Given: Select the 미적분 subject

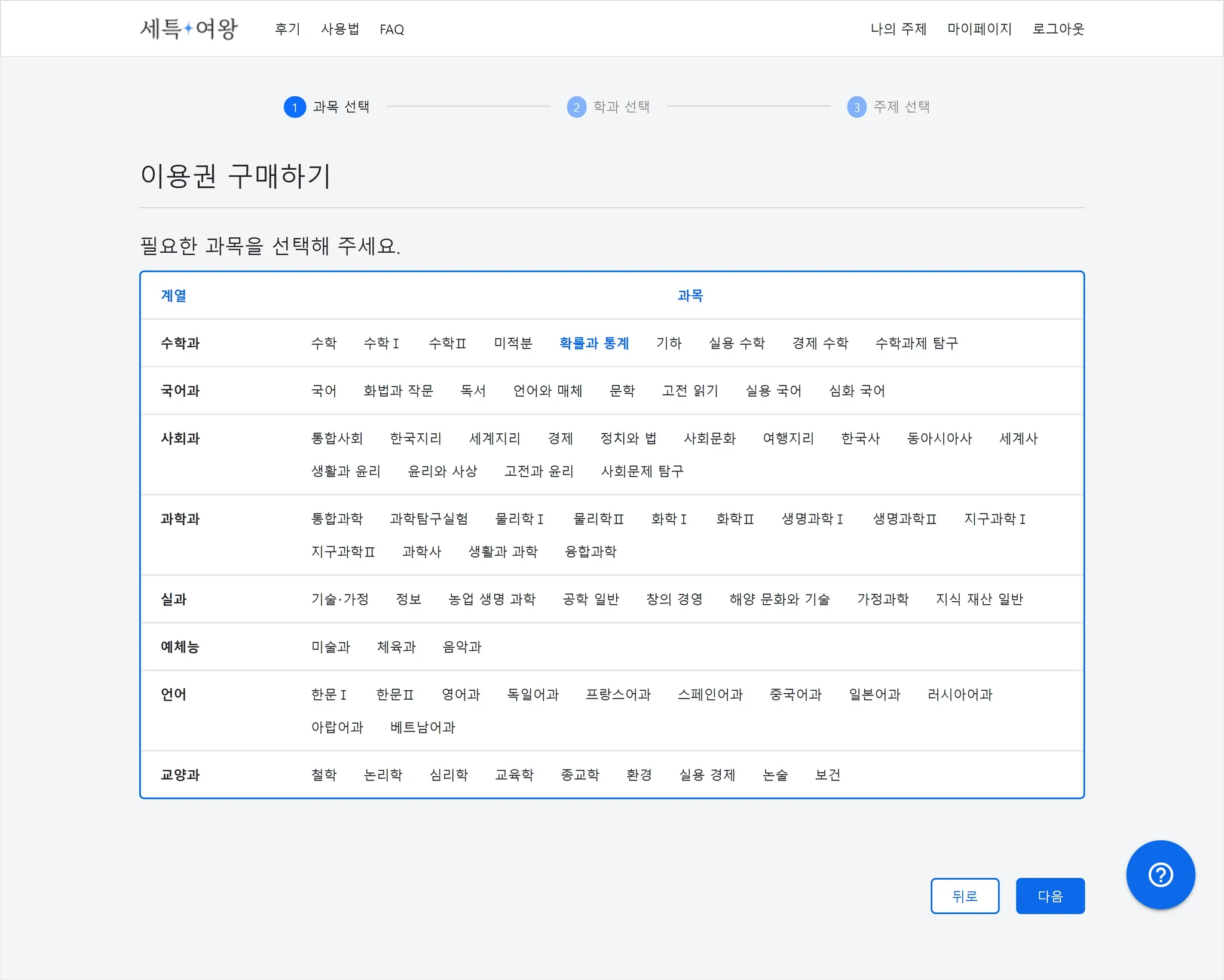Looking at the screenshot, I should pos(513,343).
